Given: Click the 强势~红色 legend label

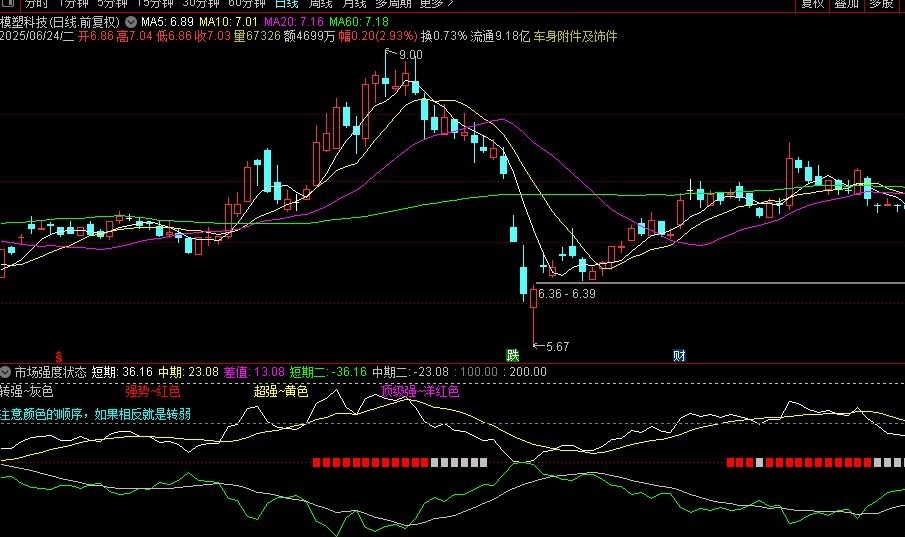Looking at the screenshot, I should [x=153, y=391].
